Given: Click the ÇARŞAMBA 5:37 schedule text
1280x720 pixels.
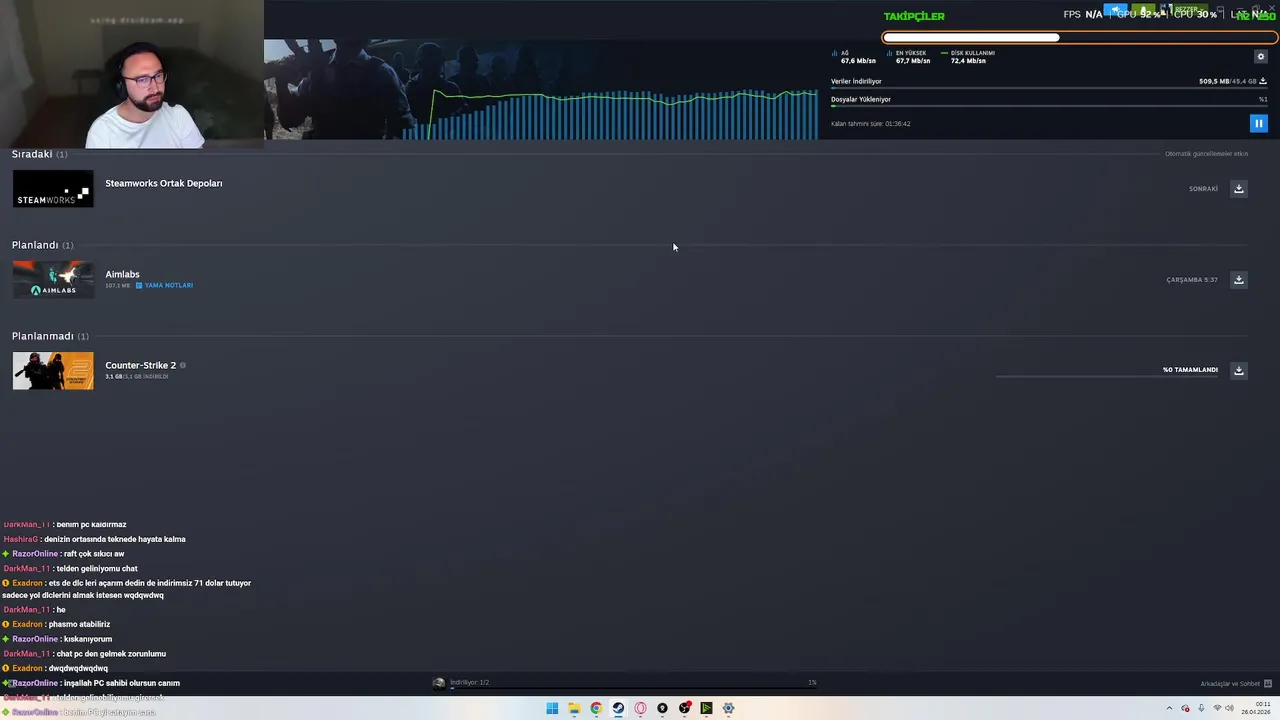Looking at the screenshot, I should pyautogui.click(x=1192, y=280).
